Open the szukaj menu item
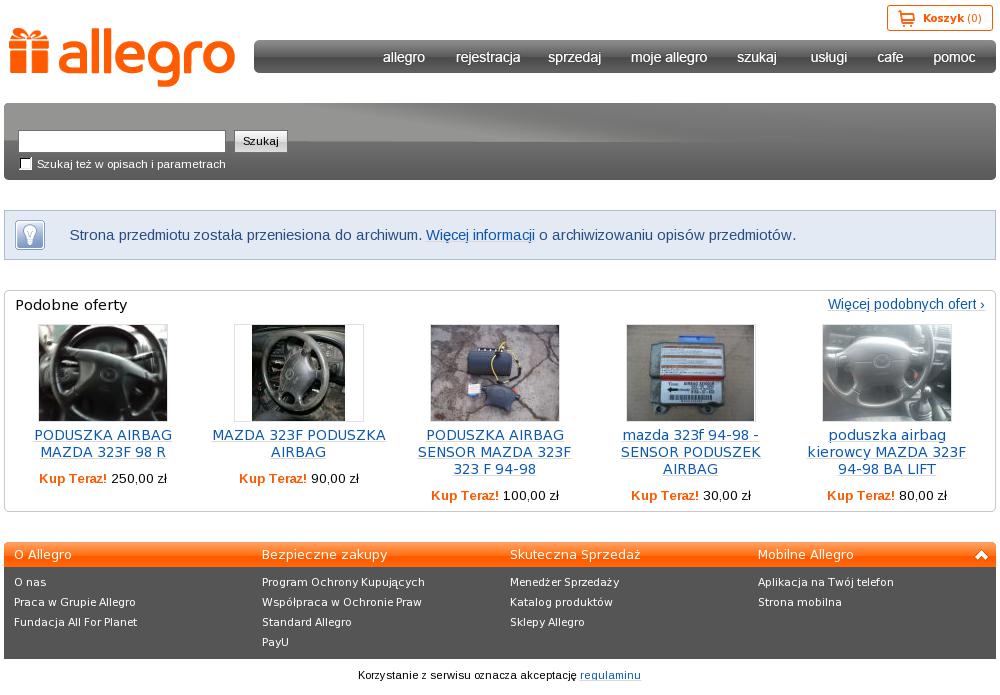The image size is (1000, 695). (x=756, y=57)
